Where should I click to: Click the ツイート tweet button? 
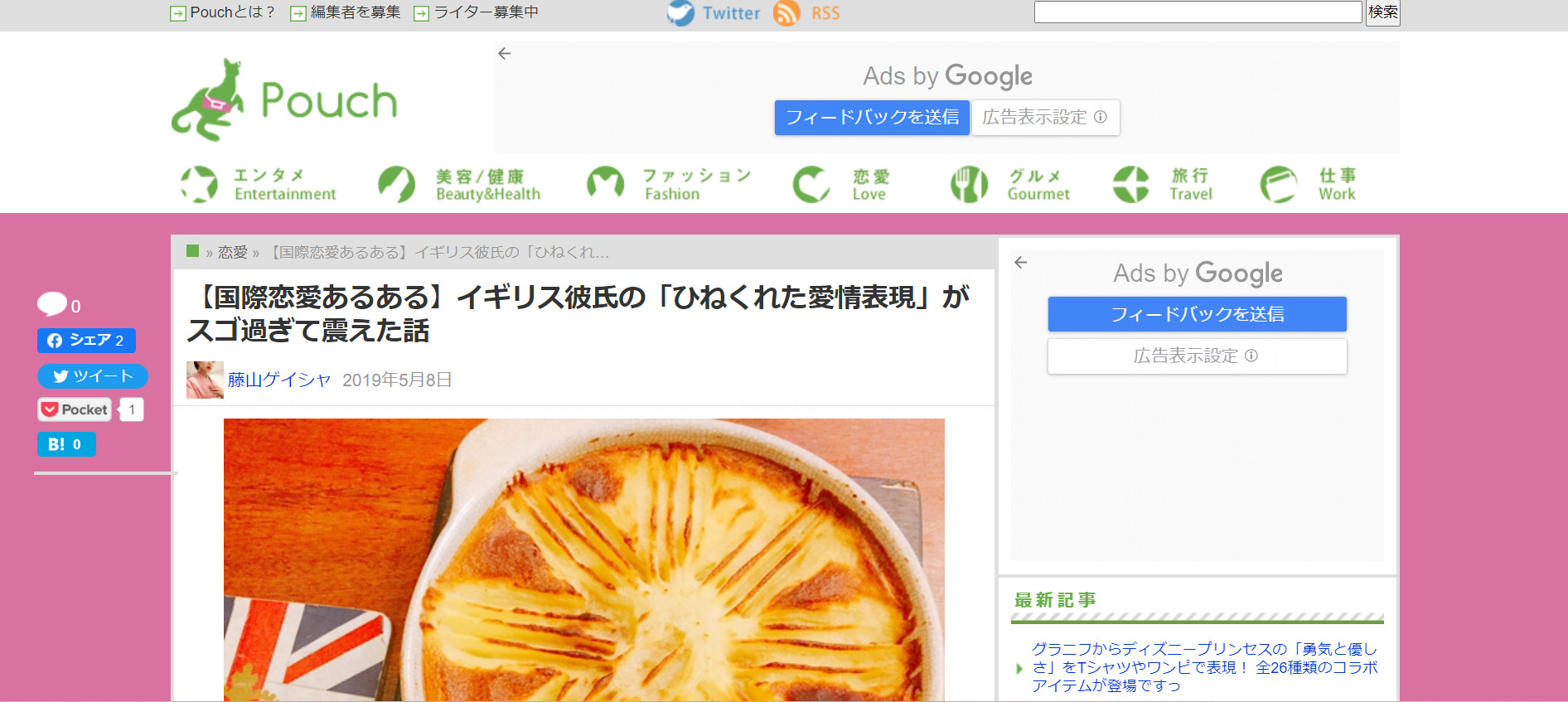[93, 376]
